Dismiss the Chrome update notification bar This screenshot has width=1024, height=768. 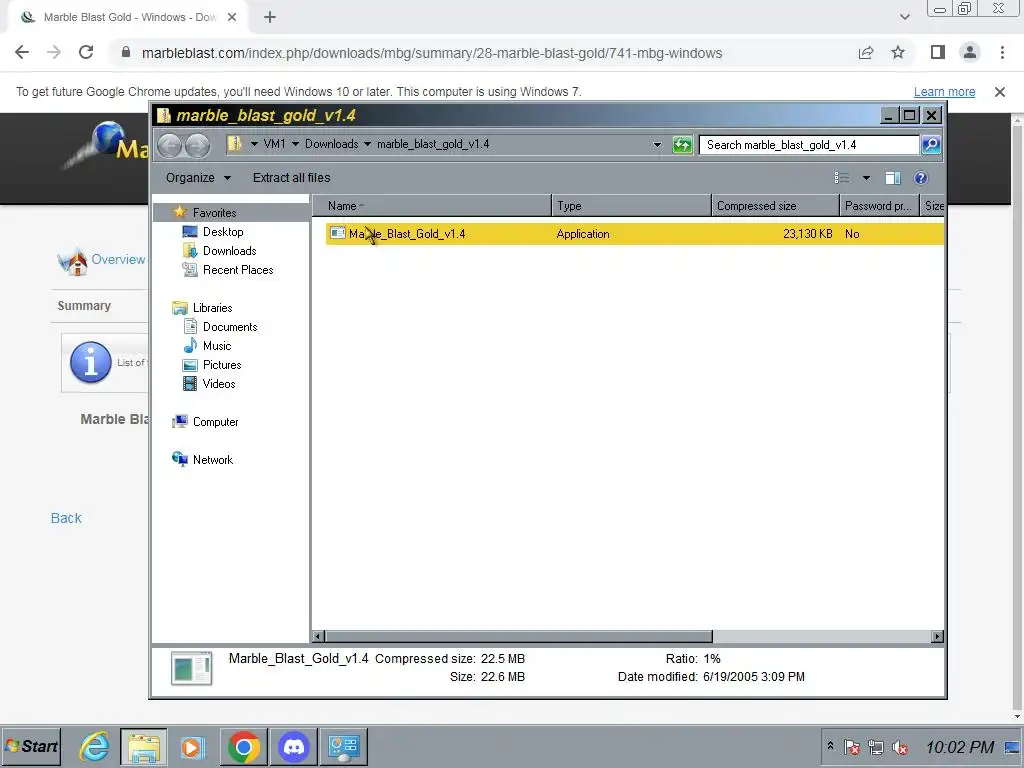(x=999, y=92)
